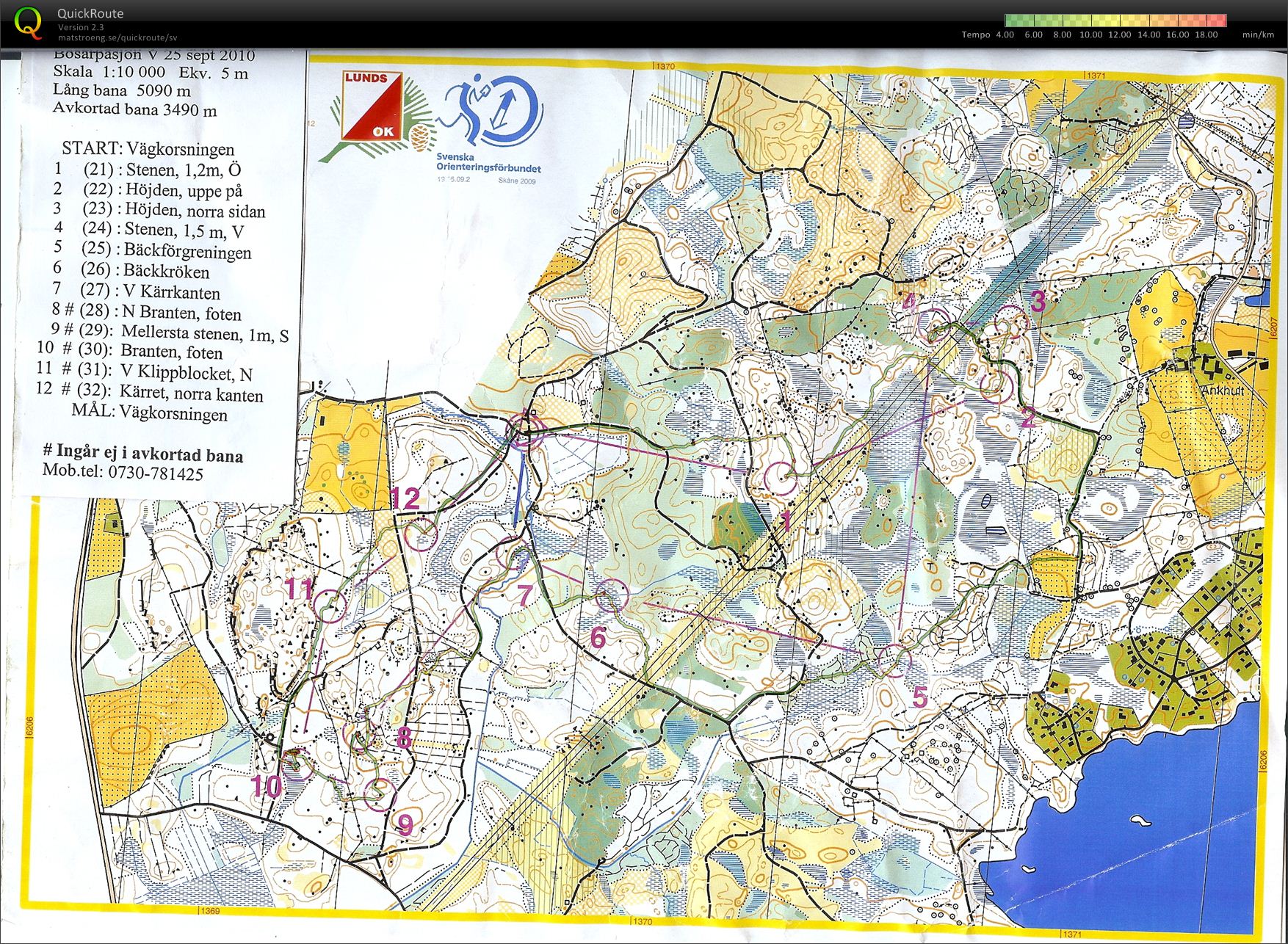
Task: Click the Avkortad bana 3490 m line
Action: [x=135, y=109]
